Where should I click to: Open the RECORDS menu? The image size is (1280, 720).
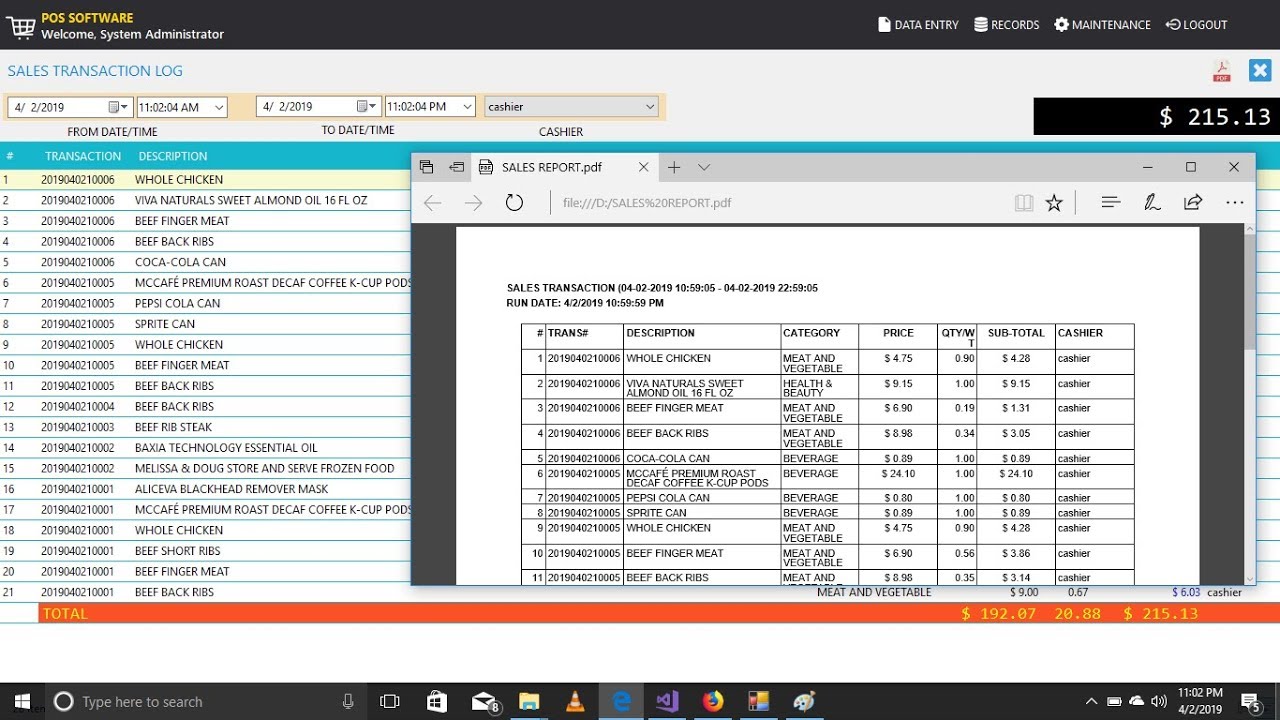click(x=1007, y=25)
